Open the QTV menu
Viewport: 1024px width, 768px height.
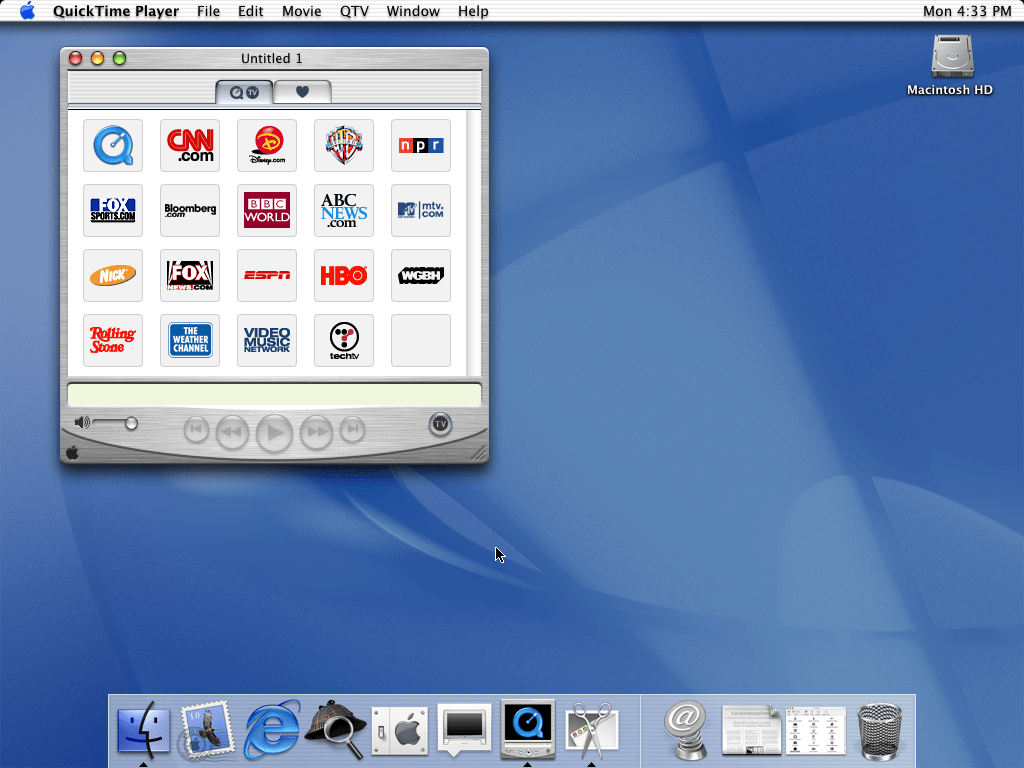tap(354, 11)
